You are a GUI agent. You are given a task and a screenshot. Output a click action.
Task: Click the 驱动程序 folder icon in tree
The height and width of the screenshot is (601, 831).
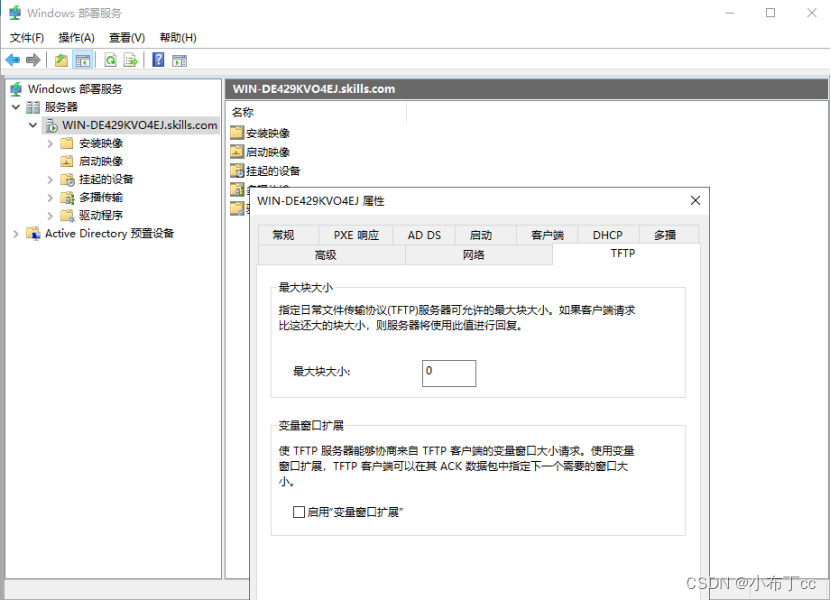click(67, 216)
